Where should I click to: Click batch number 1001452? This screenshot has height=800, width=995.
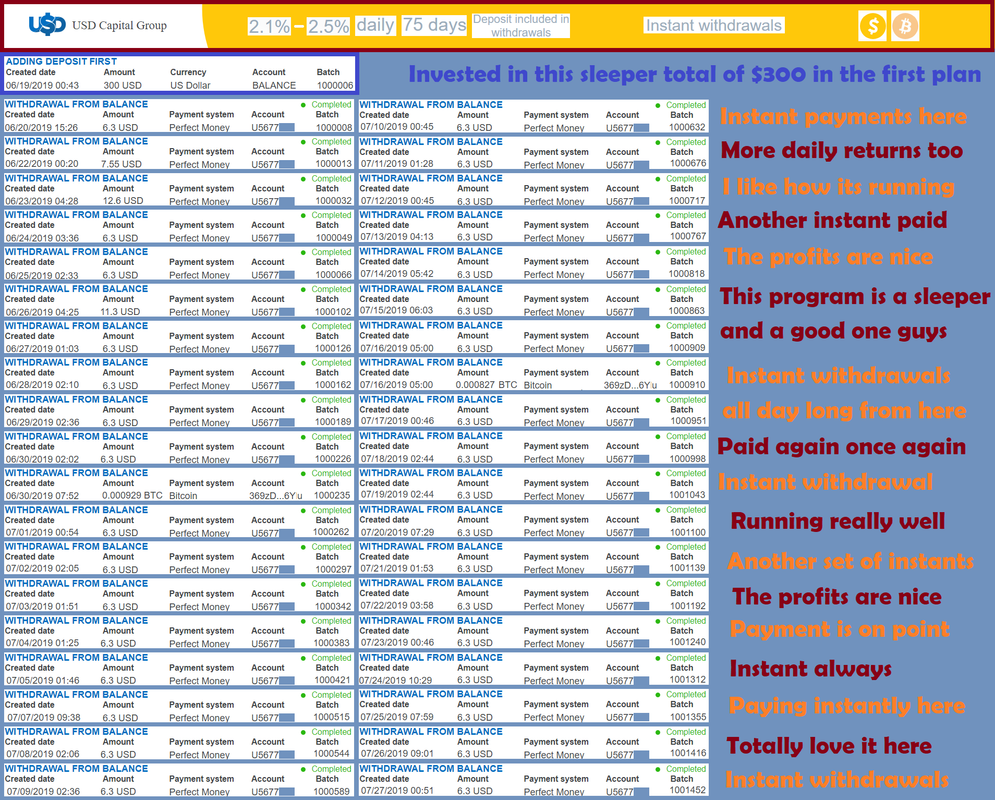click(x=687, y=790)
